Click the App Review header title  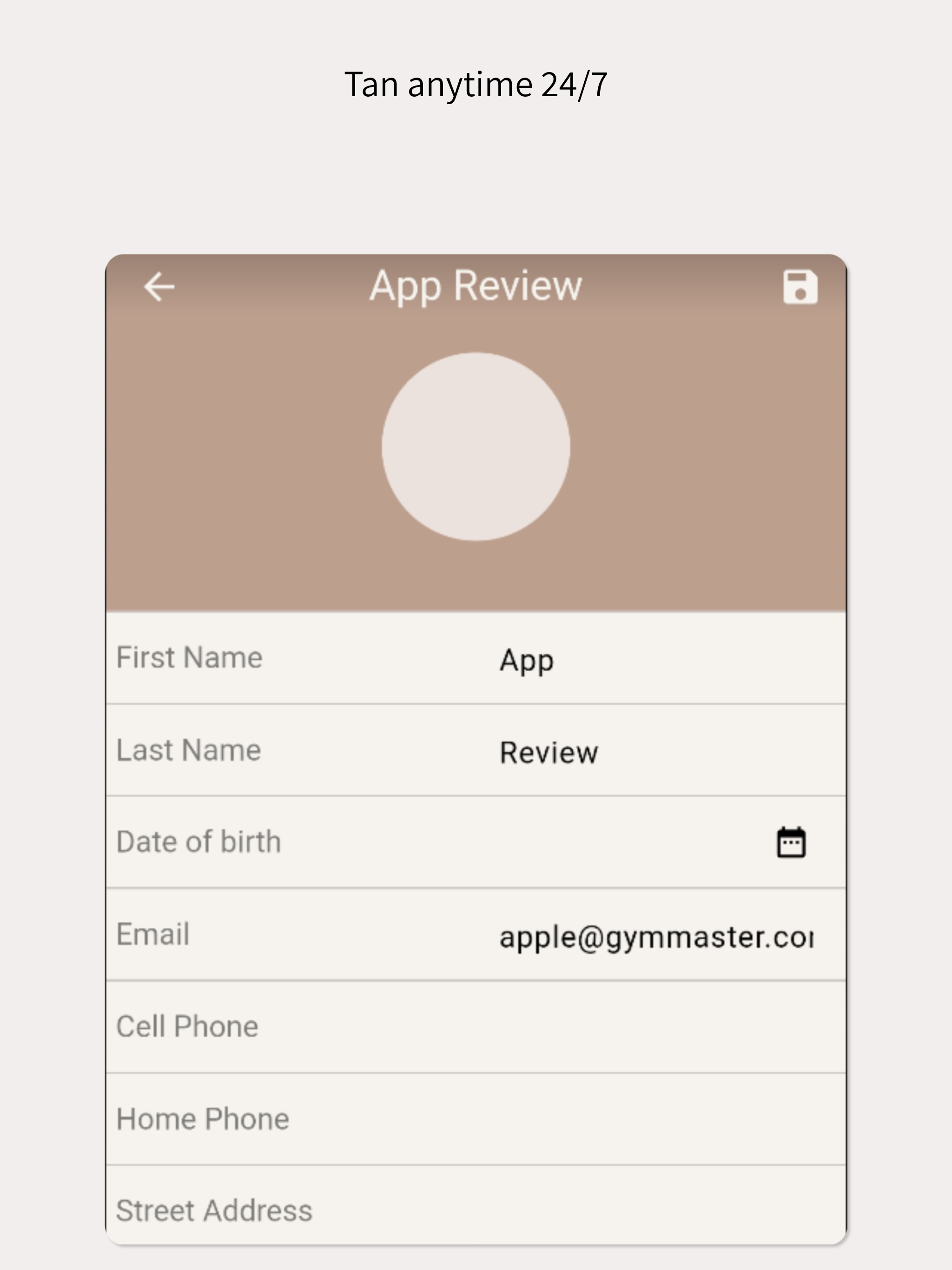point(476,286)
